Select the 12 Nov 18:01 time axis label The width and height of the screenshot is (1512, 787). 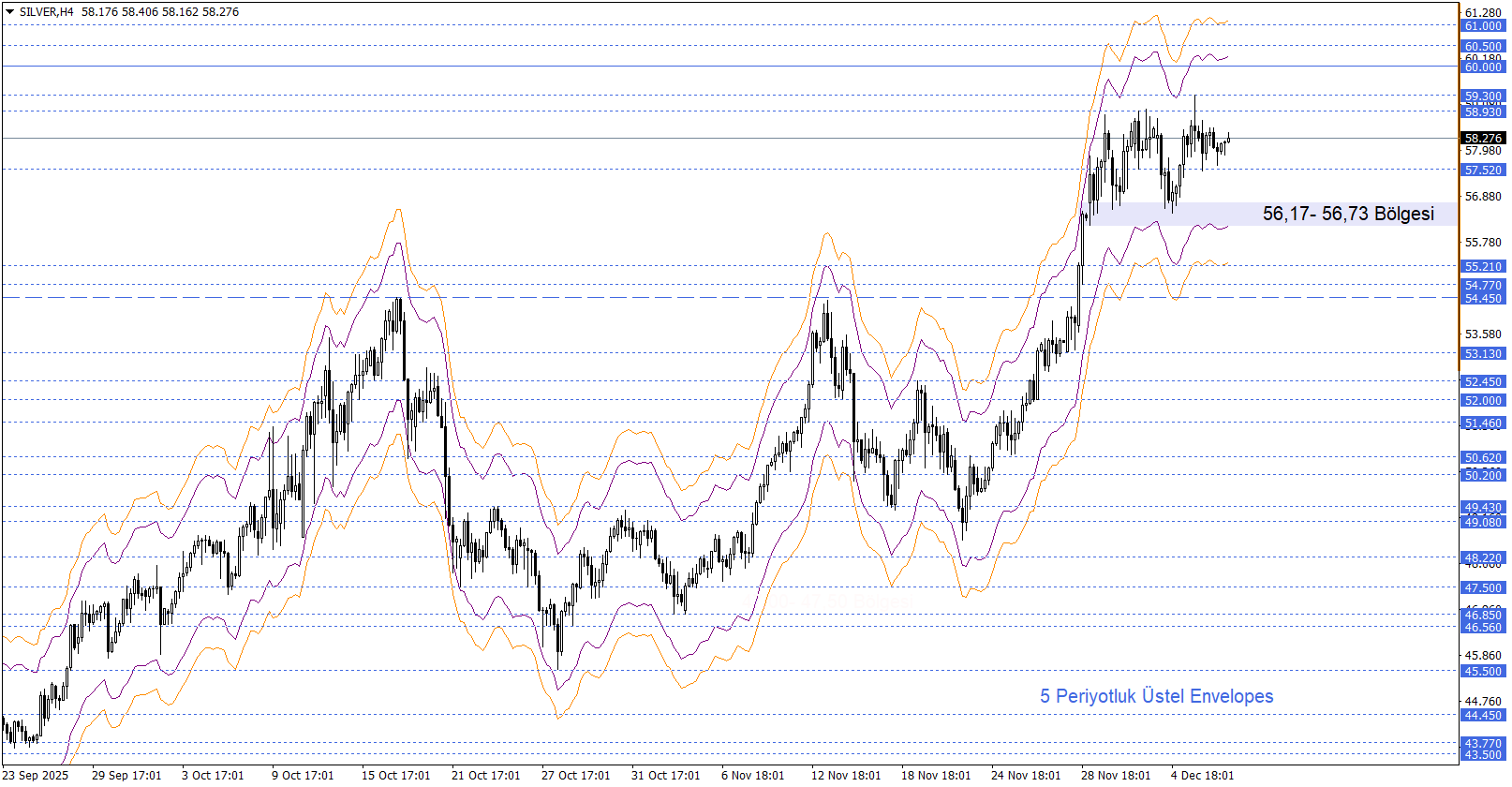tap(845, 775)
